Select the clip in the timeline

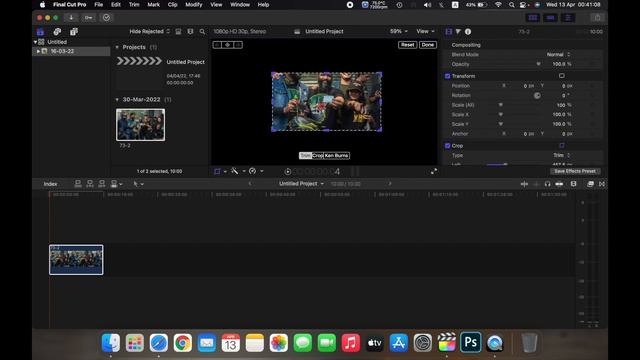point(76,260)
